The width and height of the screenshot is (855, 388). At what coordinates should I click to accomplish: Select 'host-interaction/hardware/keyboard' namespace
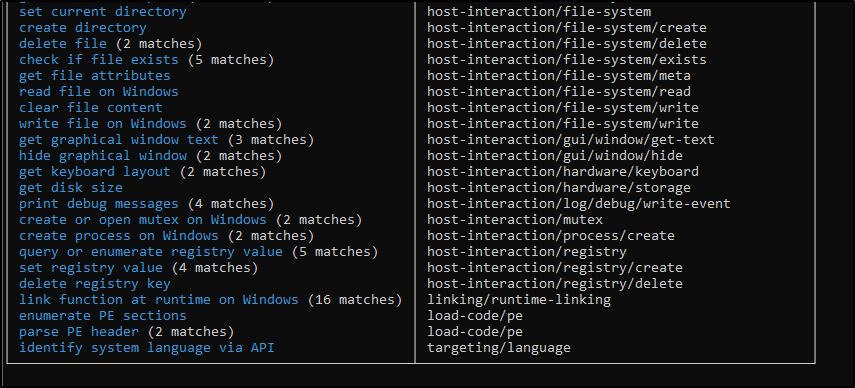[563, 172]
